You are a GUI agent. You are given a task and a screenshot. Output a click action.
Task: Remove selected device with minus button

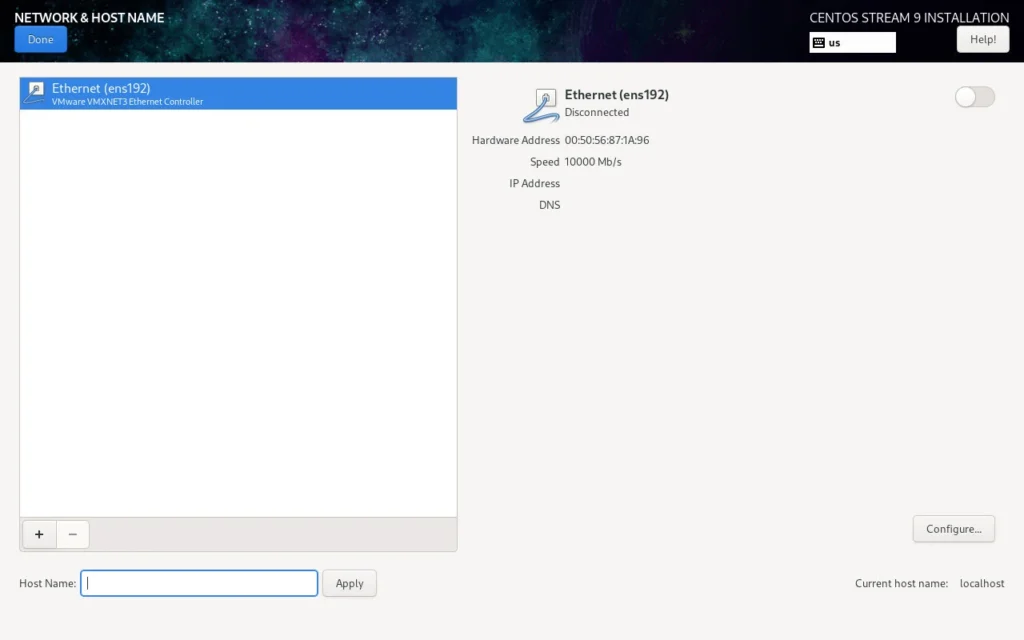(73, 534)
